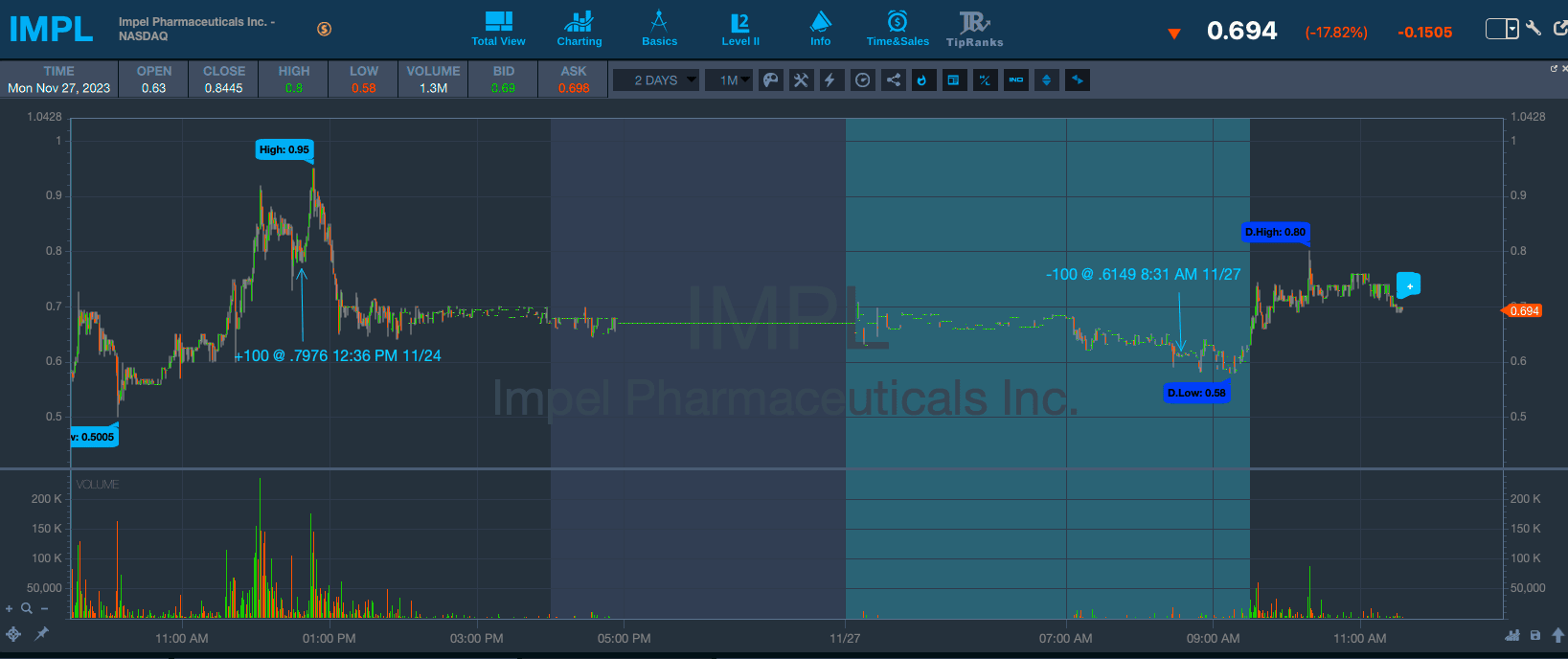The image size is (1568, 659).
Task: Click the bar chart icon bottom right
Action: [x=1513, y=635]
